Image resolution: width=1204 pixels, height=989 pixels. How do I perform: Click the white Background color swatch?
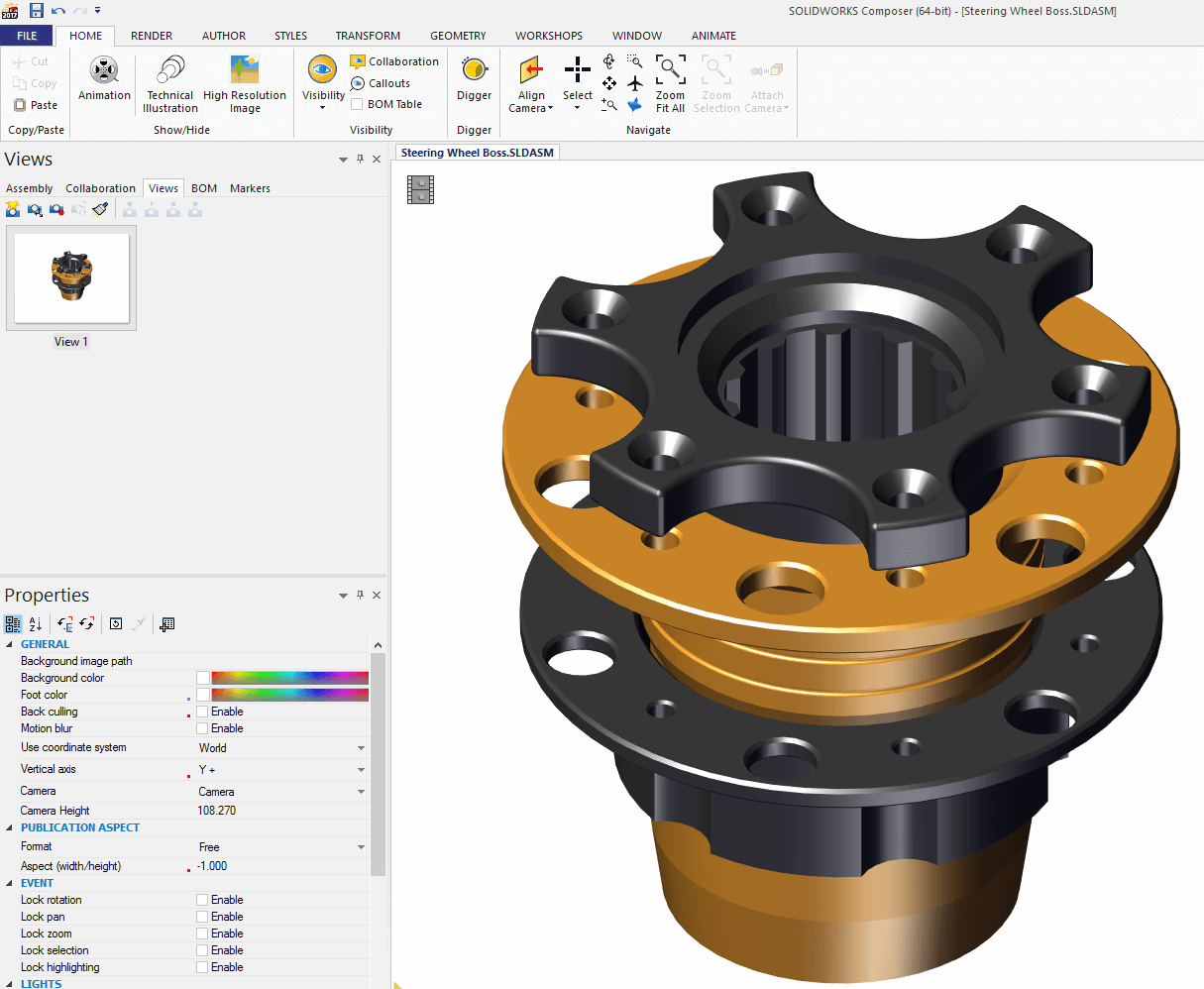click(x=202, y=678)
